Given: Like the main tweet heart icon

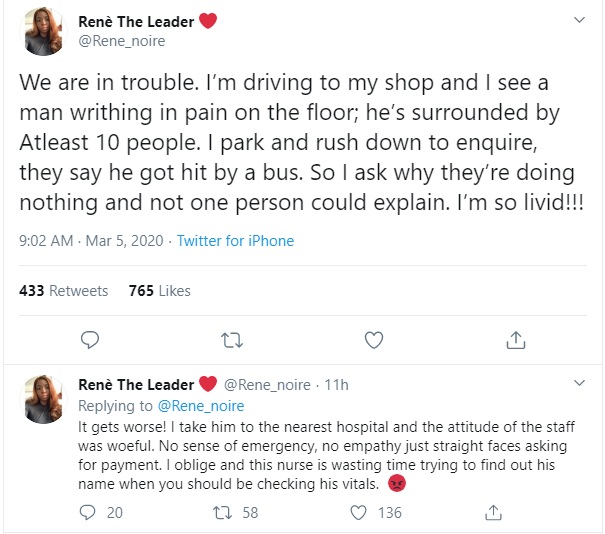Looking at the screenshot, I should 374,340.
